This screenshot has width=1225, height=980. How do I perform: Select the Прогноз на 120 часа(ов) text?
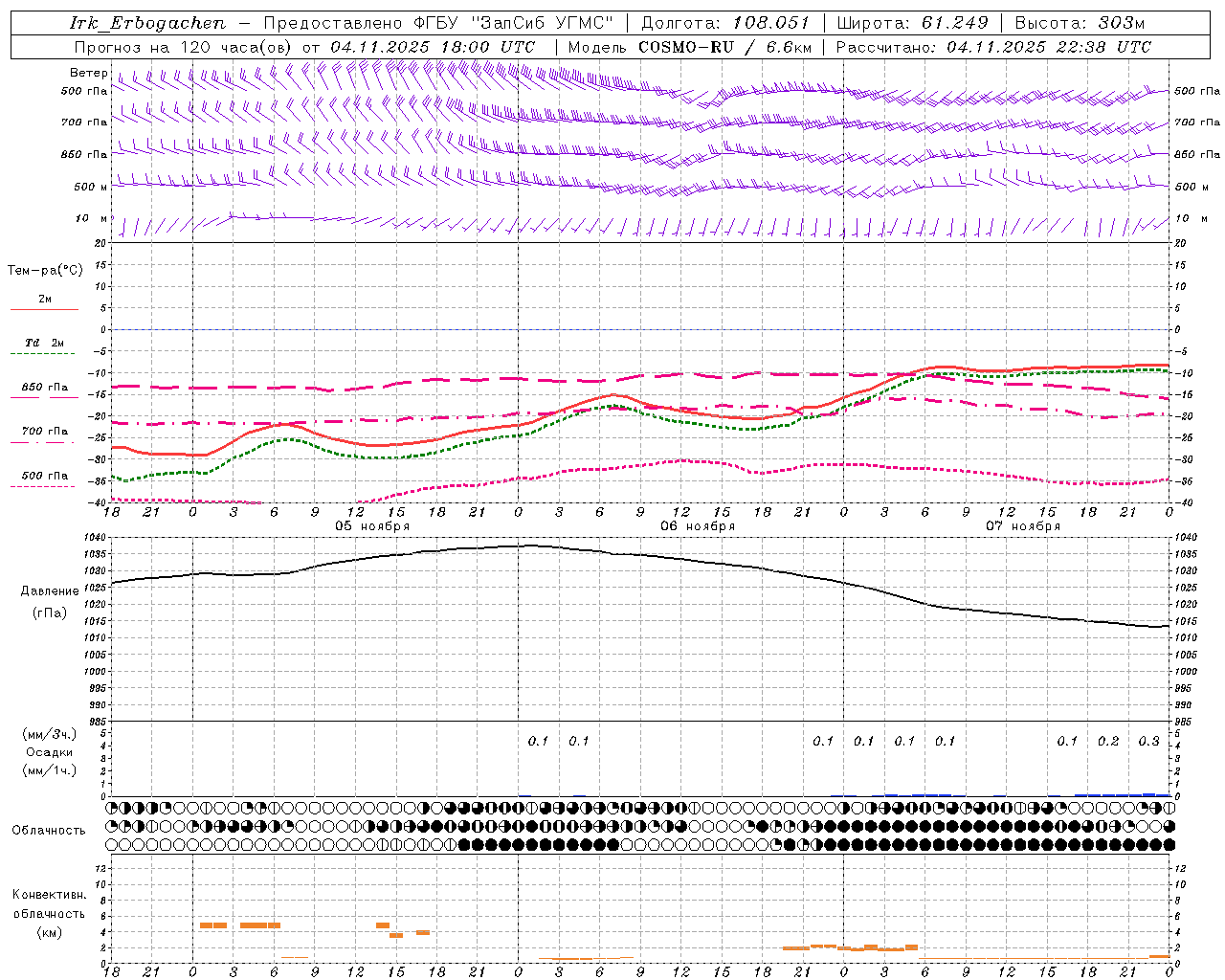click(184, 47)
